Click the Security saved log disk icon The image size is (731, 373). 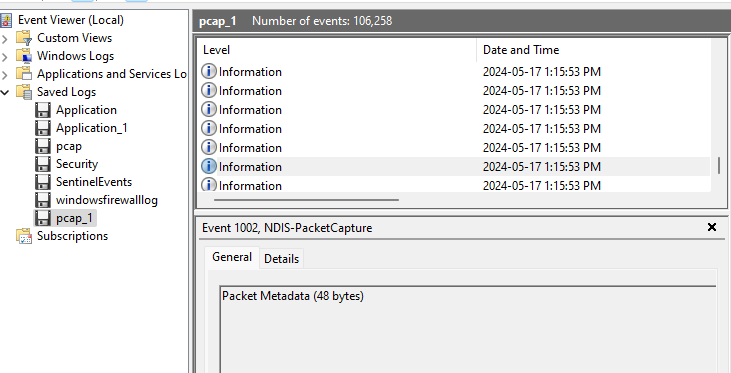pyautogui.click(x=43, y=164)
